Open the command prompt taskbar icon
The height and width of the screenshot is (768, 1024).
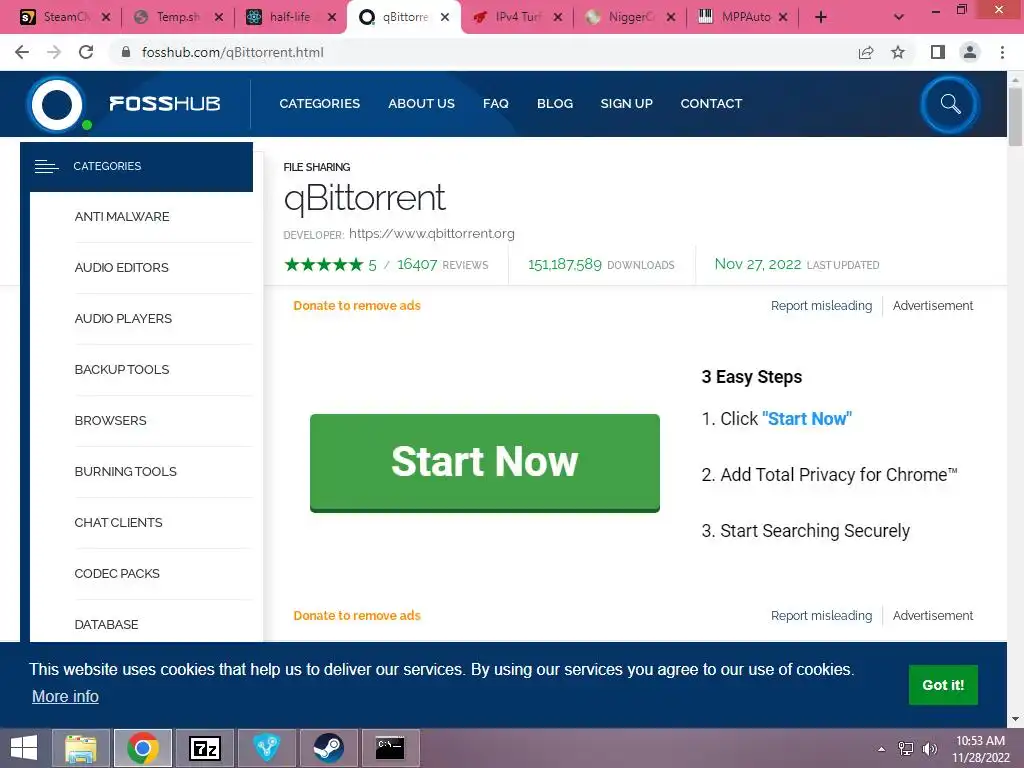(x=390, y=748)
